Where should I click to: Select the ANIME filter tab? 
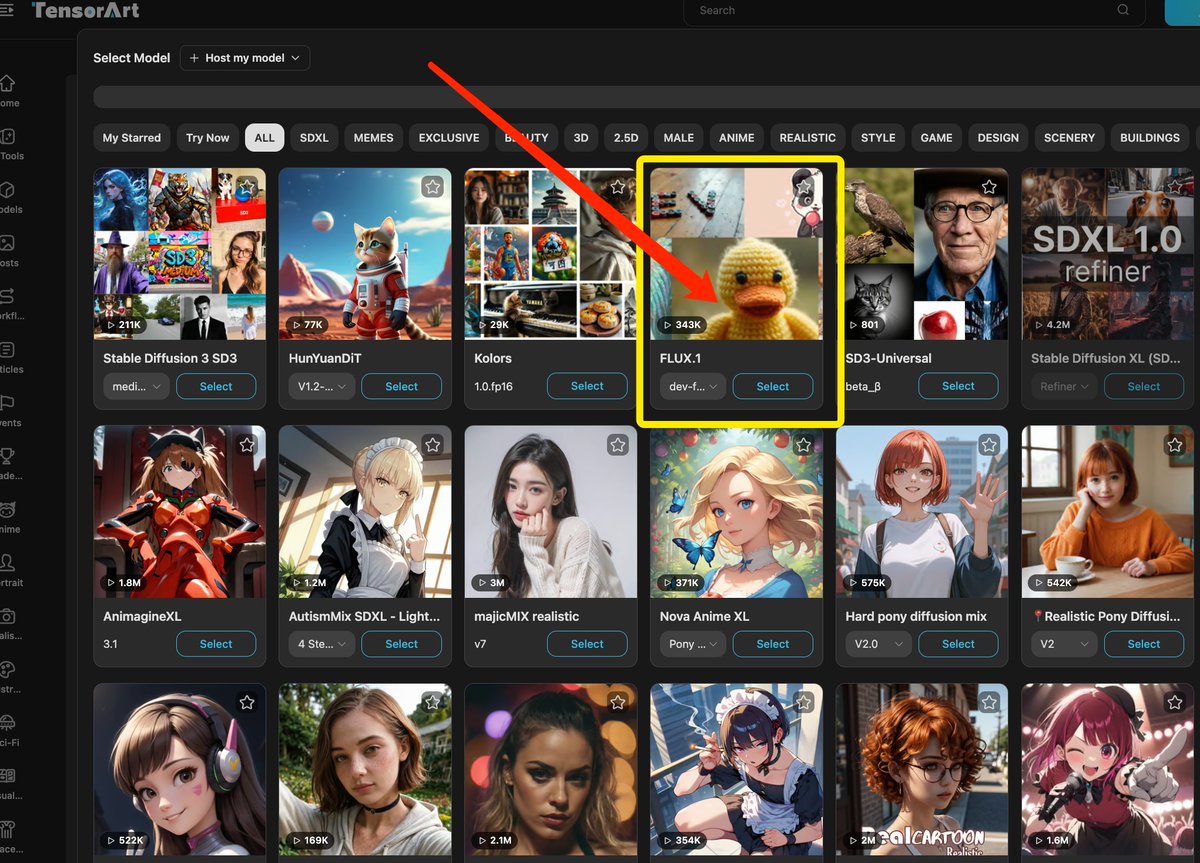(x=737, y=138)
